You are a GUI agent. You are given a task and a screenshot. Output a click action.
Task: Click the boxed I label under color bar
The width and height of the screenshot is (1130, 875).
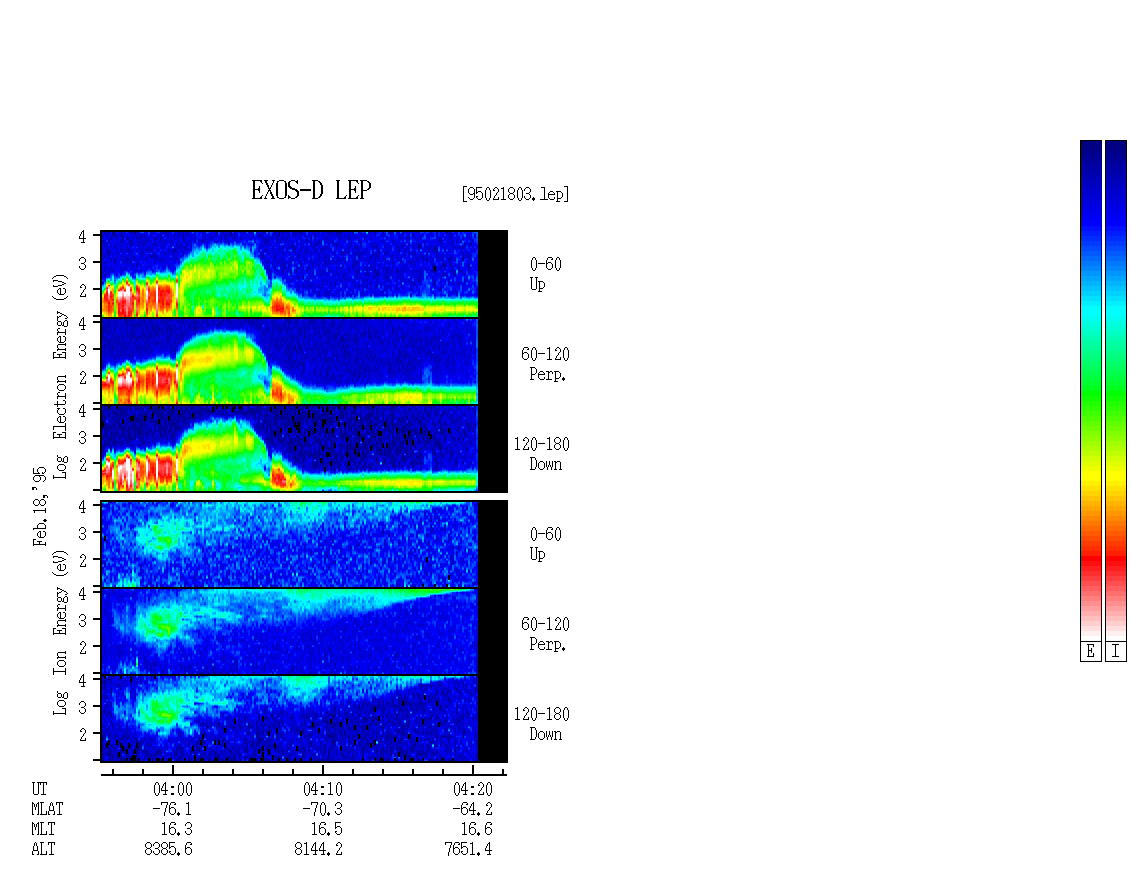1116,652
